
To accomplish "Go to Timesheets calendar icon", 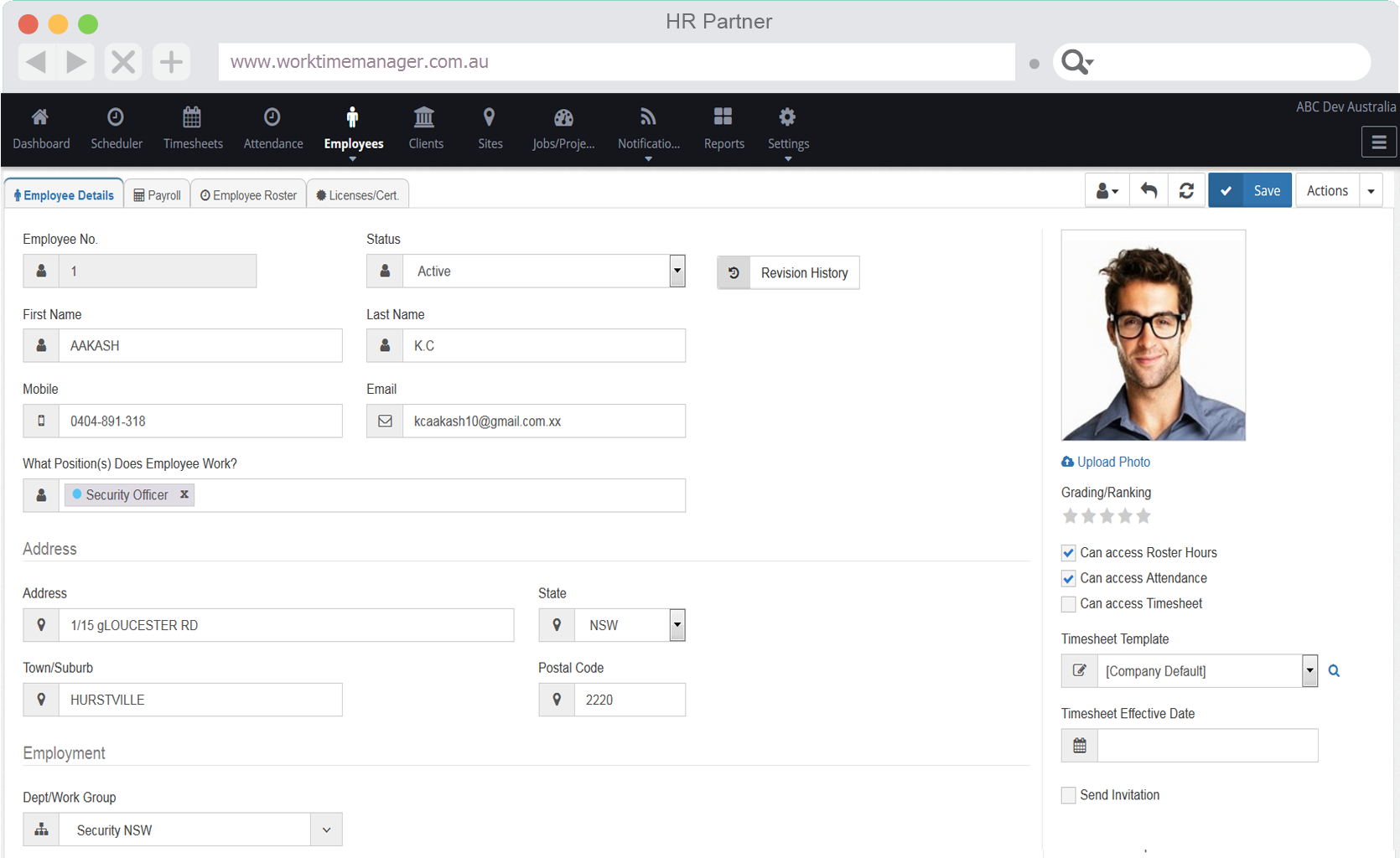I will click(x=192, y=116).
